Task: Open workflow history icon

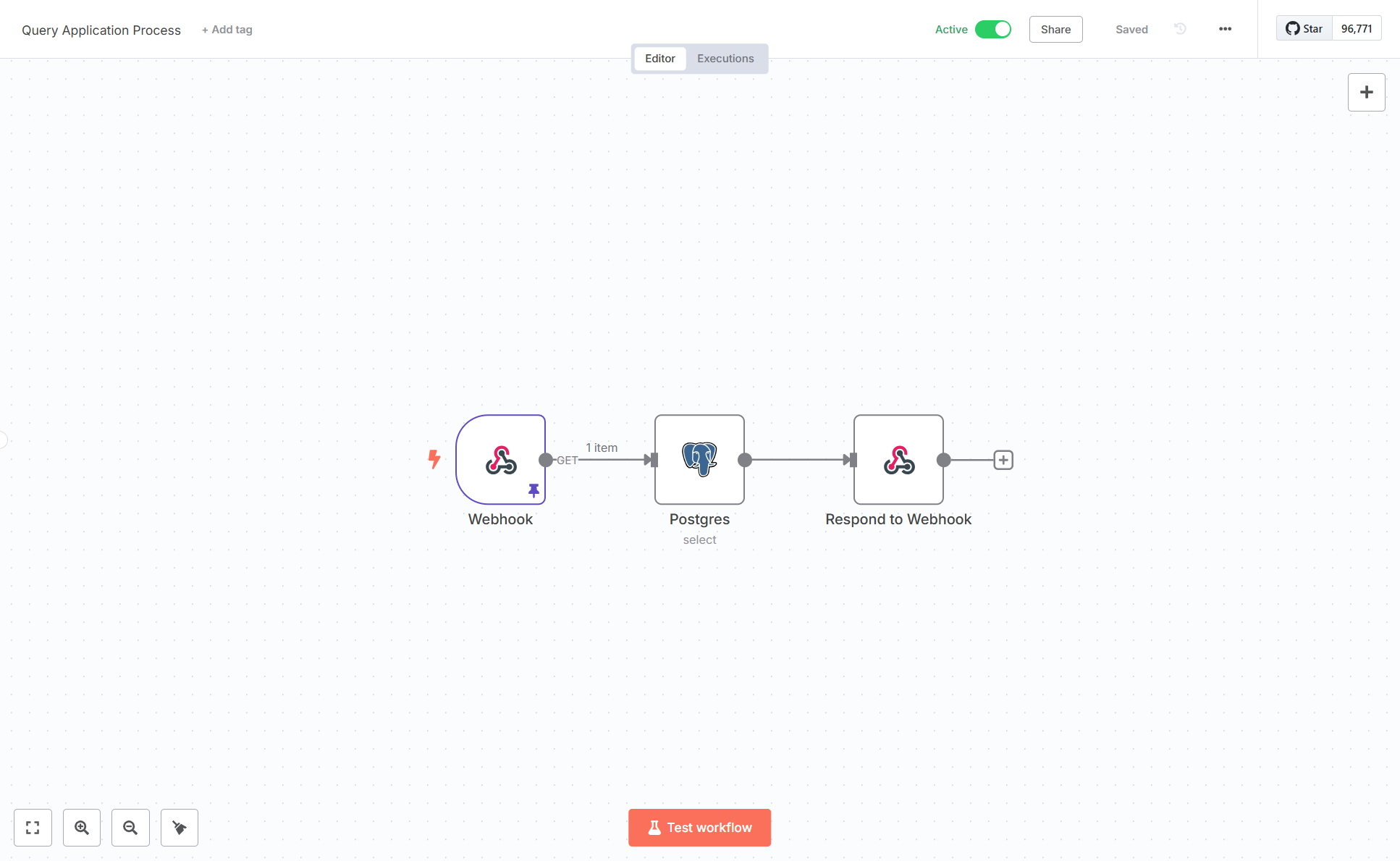Action: pyautogui.click(x=1180, y=29)
